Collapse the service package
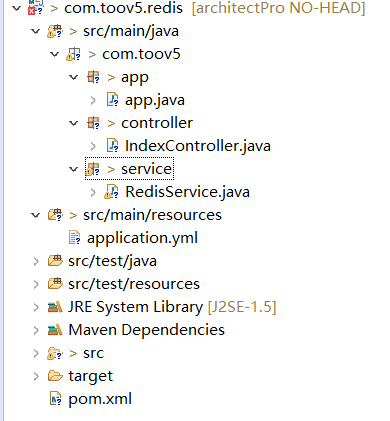Viewport: 390px width, 421px height. [x=73, y=169]
